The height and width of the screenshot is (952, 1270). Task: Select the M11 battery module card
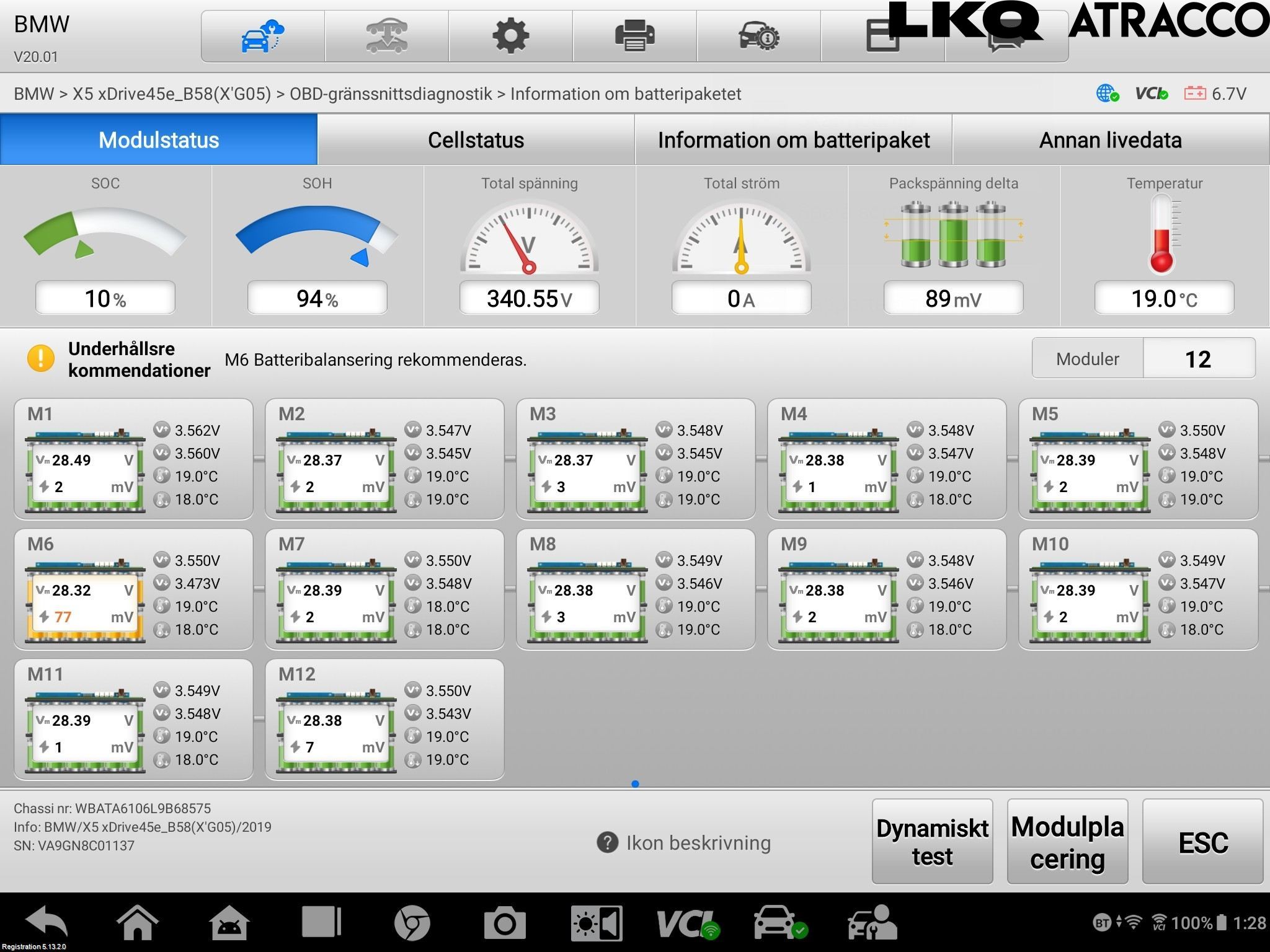(x=133, y=719)
